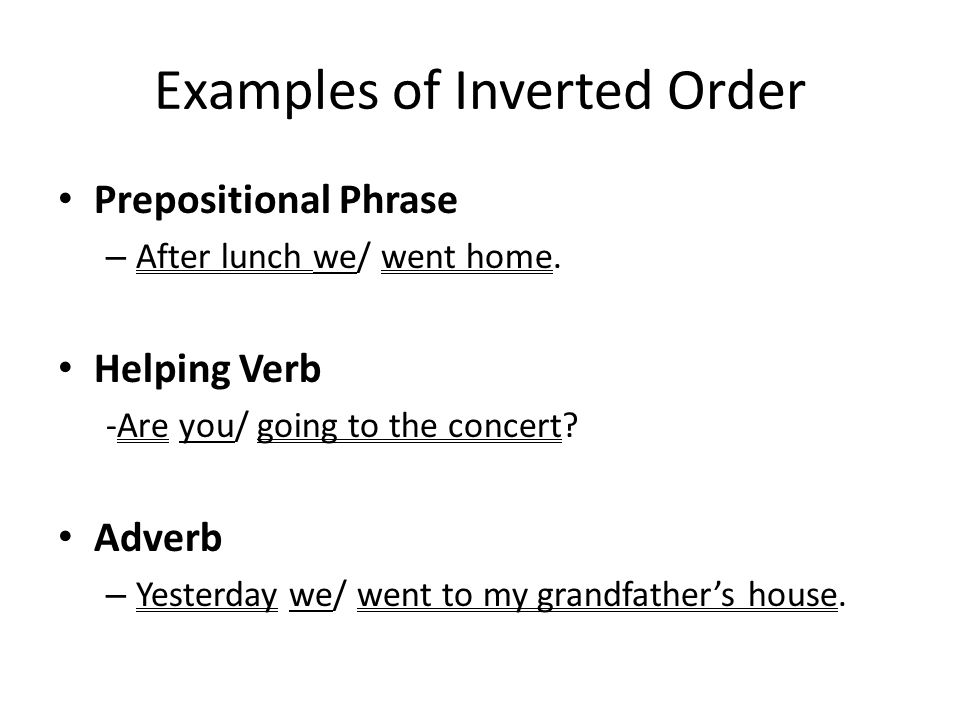This screenshot has width=960, height=720.
Task: Click "we" in the Yesterday sentence
Action: pos(311,596)
